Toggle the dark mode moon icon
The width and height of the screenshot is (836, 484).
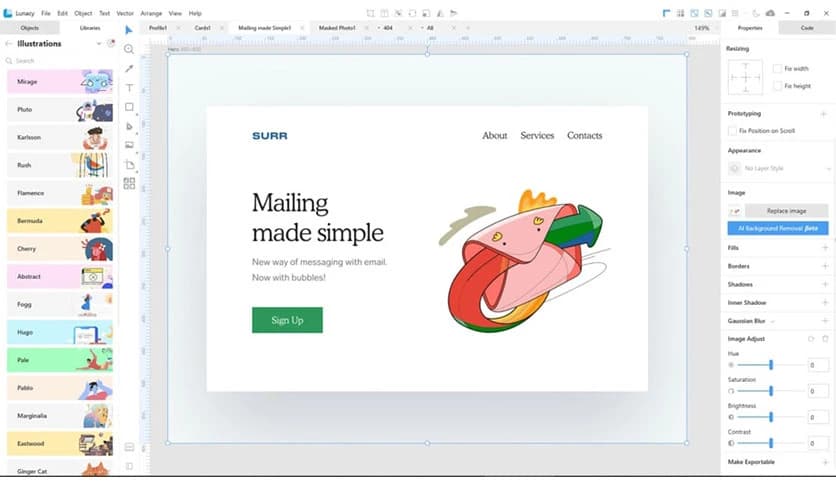pos(755,13)
